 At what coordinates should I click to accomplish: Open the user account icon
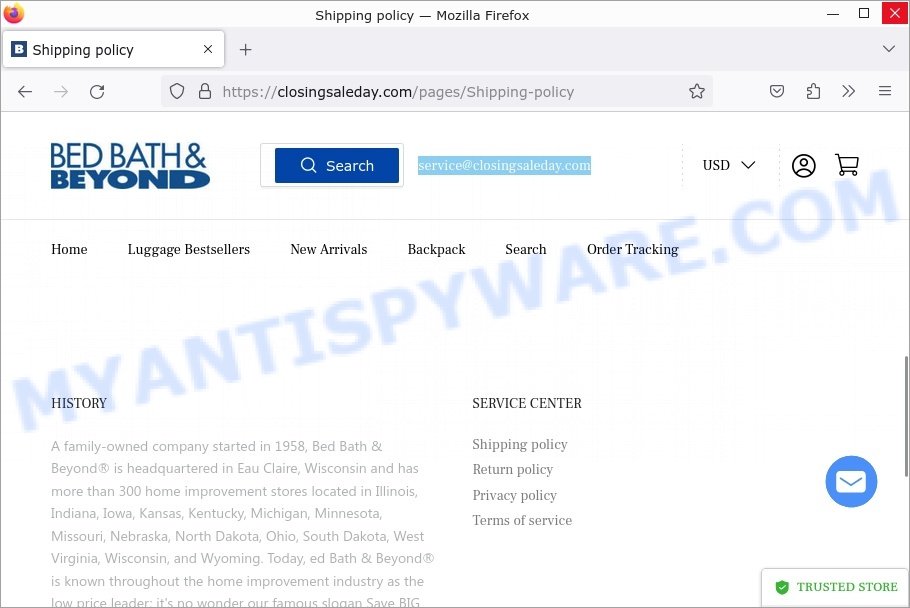tap(804, 166)
